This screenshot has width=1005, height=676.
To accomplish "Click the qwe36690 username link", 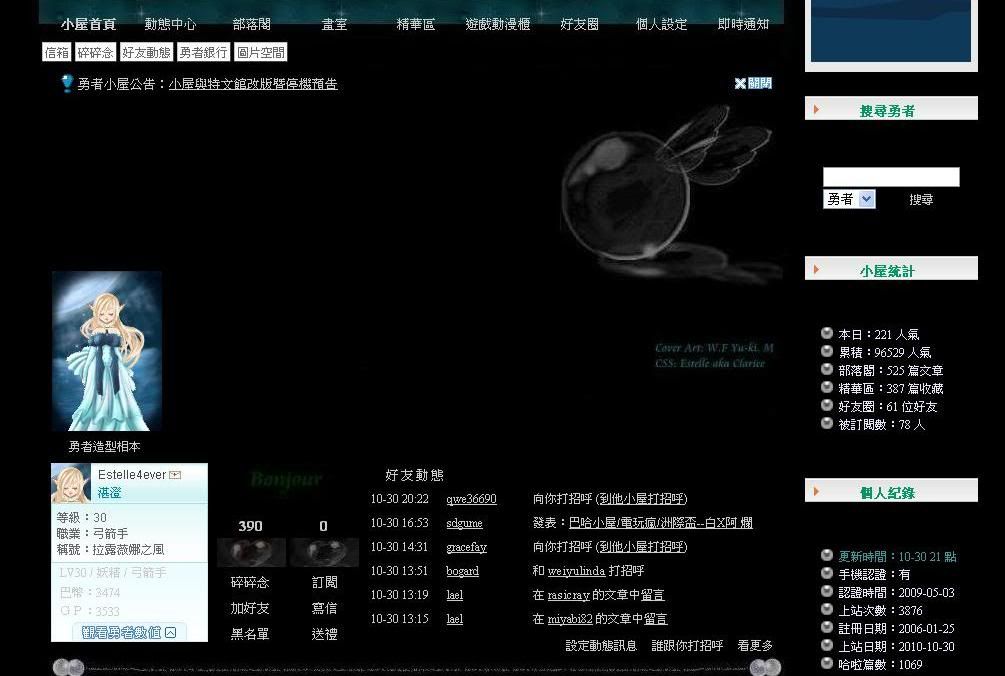I will point(471,499).
